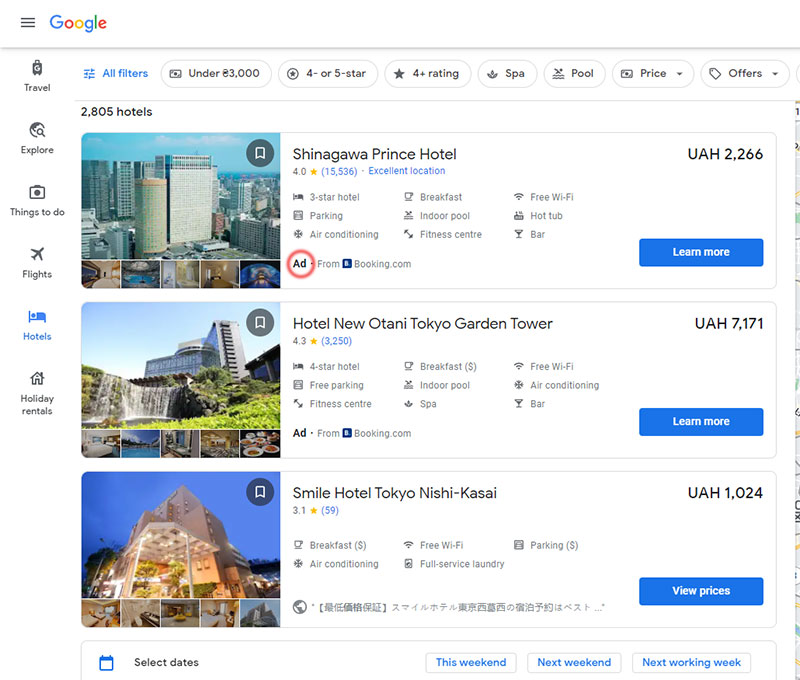Open Shinagawa Prince Hotel title
The image size is (800, 680).
(x=374, y=154)
